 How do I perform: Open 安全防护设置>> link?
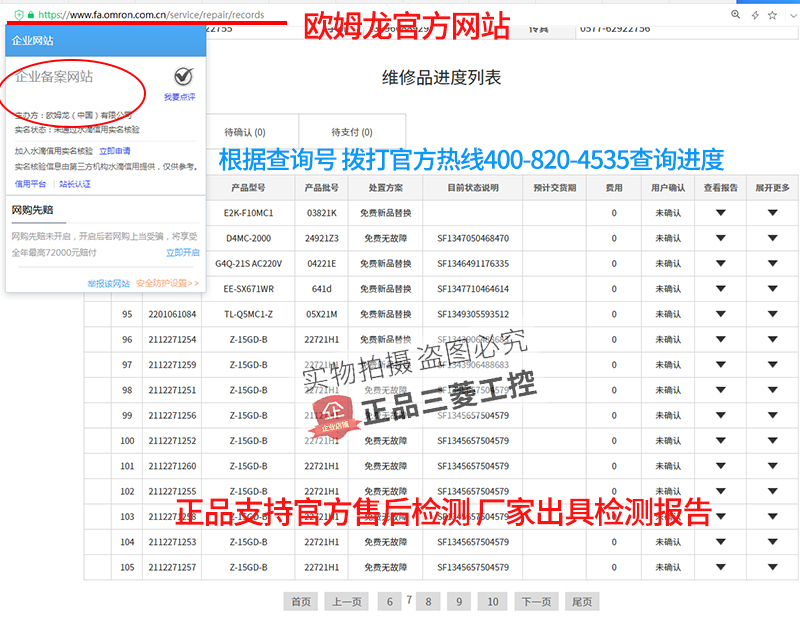coord(167,283)
